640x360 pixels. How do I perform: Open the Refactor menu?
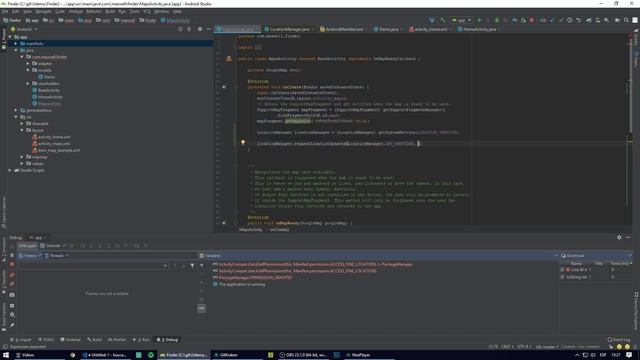point(93,11)
